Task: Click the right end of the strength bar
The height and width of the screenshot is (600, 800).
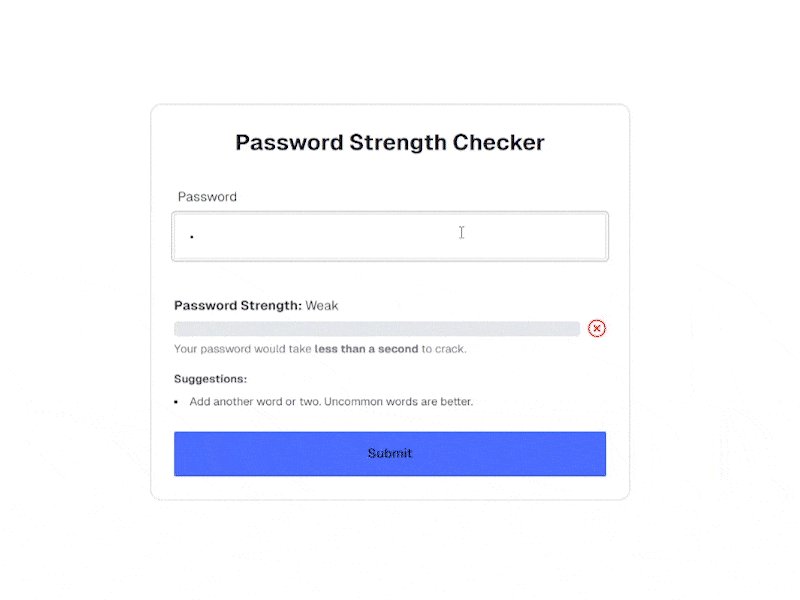Action: [x=578, y=328]
